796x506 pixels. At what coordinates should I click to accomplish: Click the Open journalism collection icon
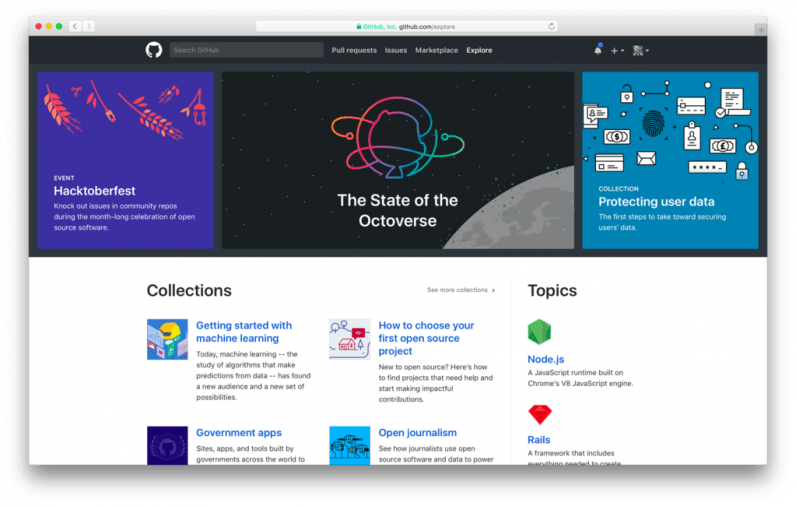coord(349,444)
